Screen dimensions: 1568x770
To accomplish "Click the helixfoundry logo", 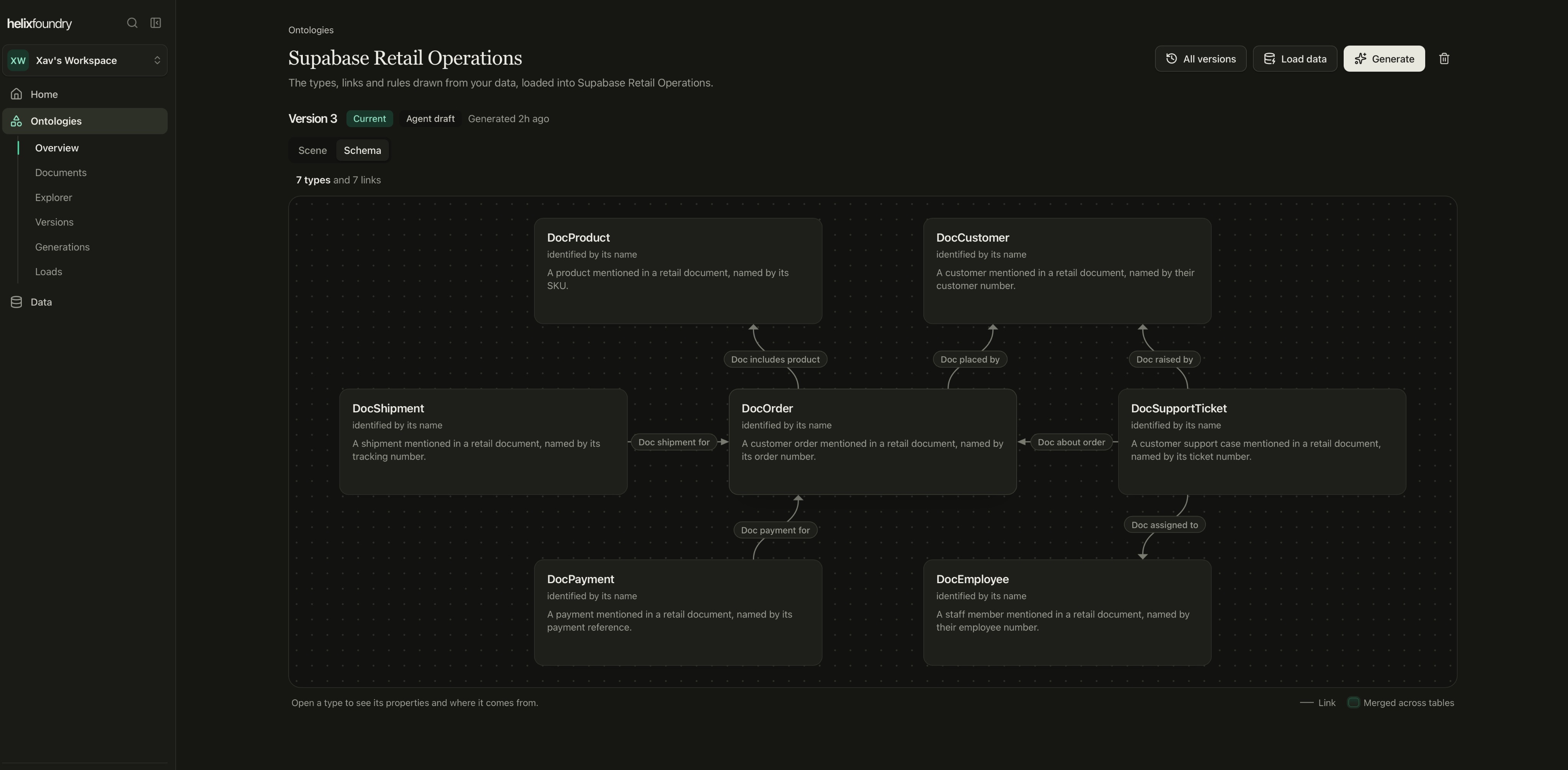I will [x=39, y=23].
